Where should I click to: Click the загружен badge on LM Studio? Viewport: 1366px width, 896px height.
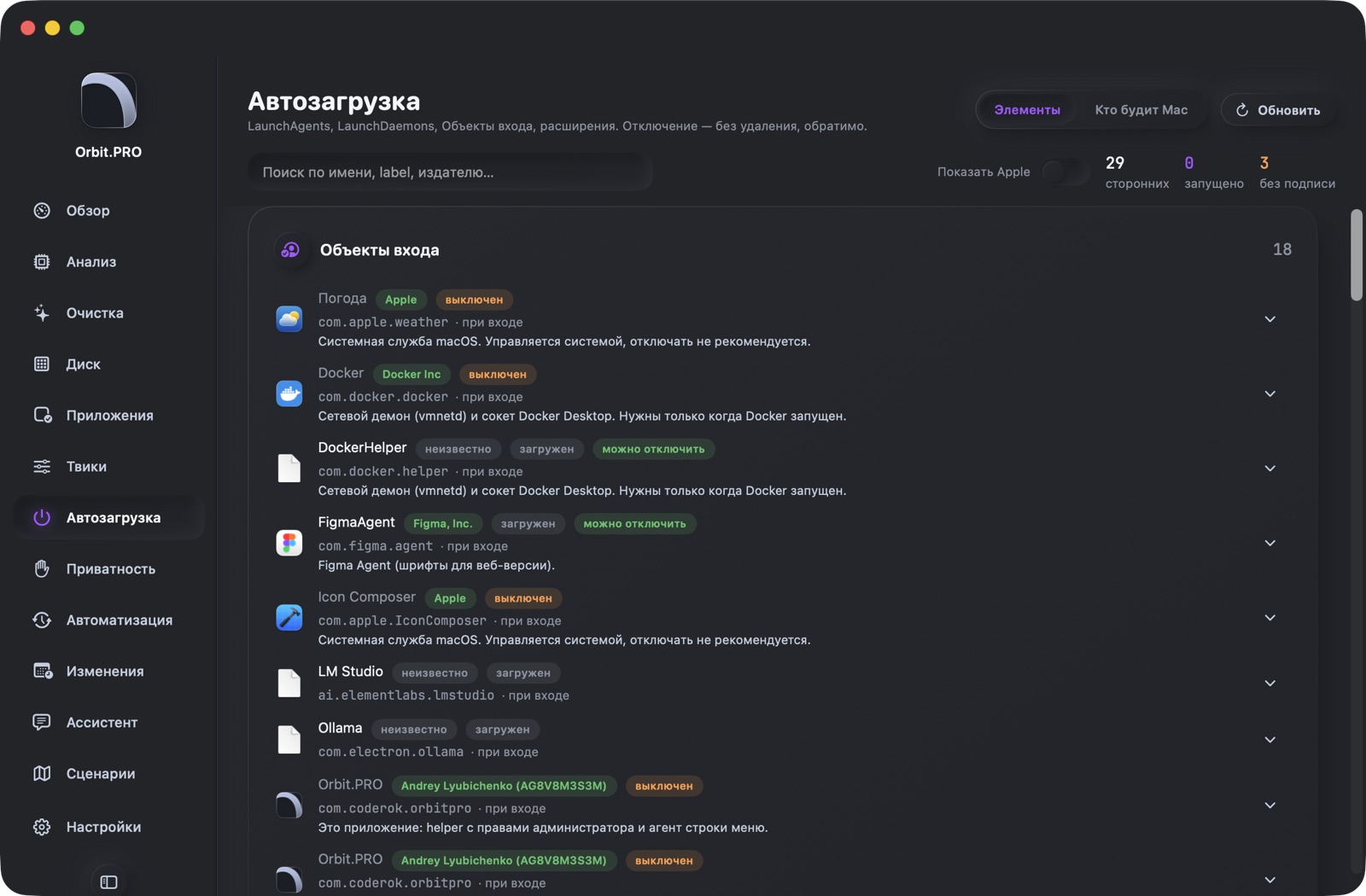523,673
